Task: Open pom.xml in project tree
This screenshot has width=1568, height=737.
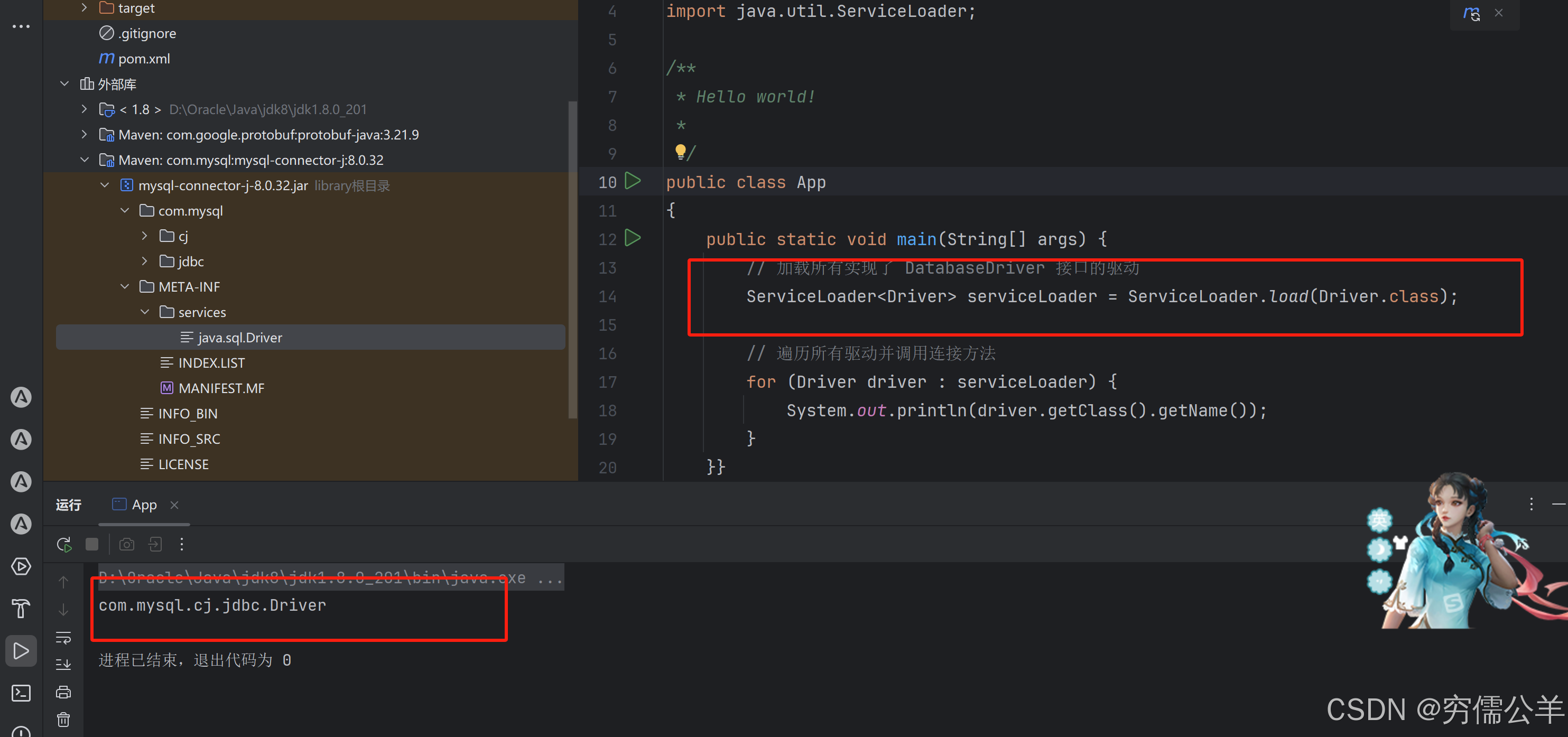Action: pos(144,59)
